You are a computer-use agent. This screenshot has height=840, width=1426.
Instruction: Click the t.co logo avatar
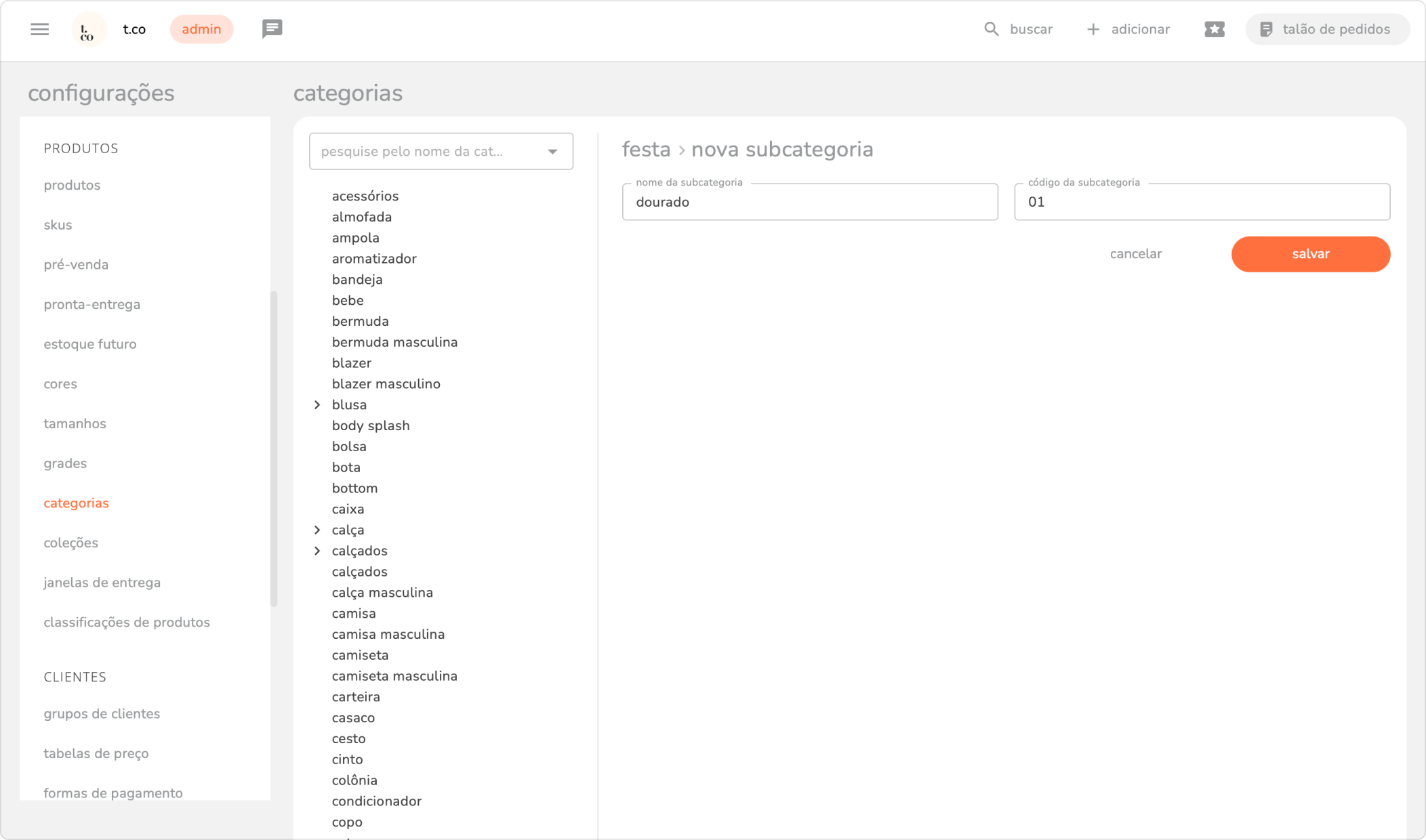click(89, 30)
